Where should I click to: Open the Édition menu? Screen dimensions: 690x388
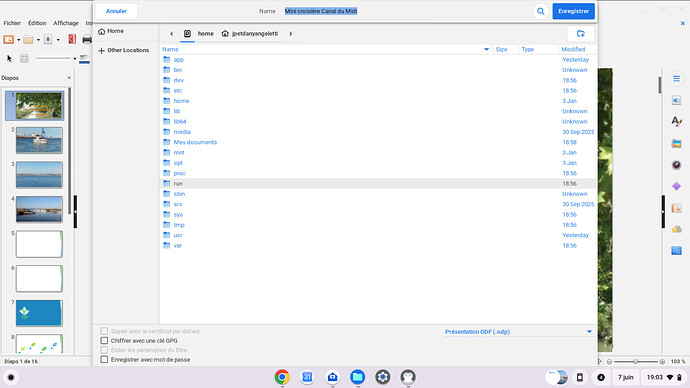click(x=37, y=23)
